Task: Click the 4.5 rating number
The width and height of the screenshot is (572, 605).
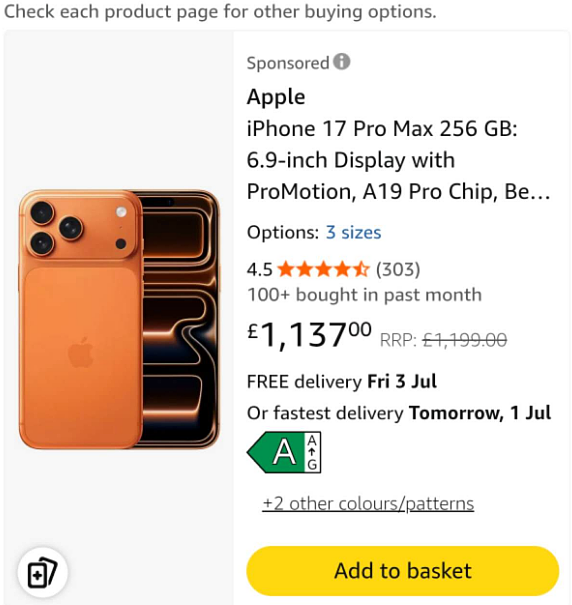Action: [x=260, y=269]
